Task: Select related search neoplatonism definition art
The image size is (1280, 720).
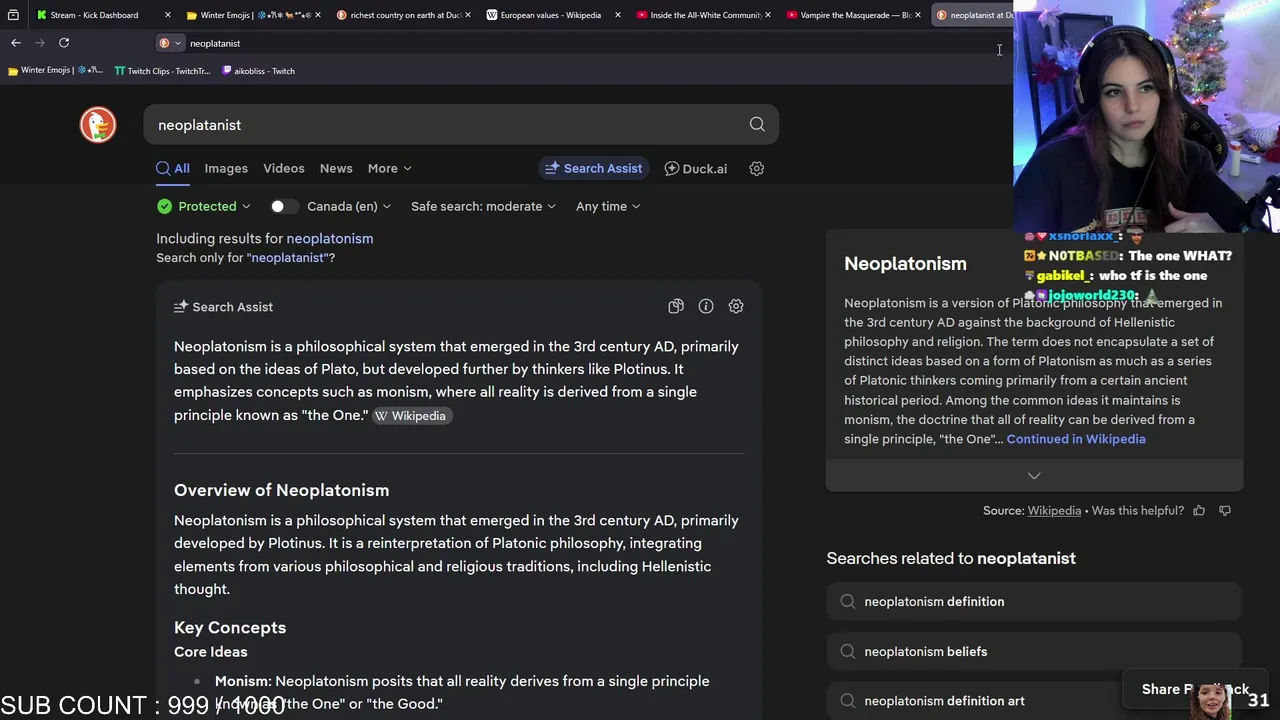Action: 1034,701
